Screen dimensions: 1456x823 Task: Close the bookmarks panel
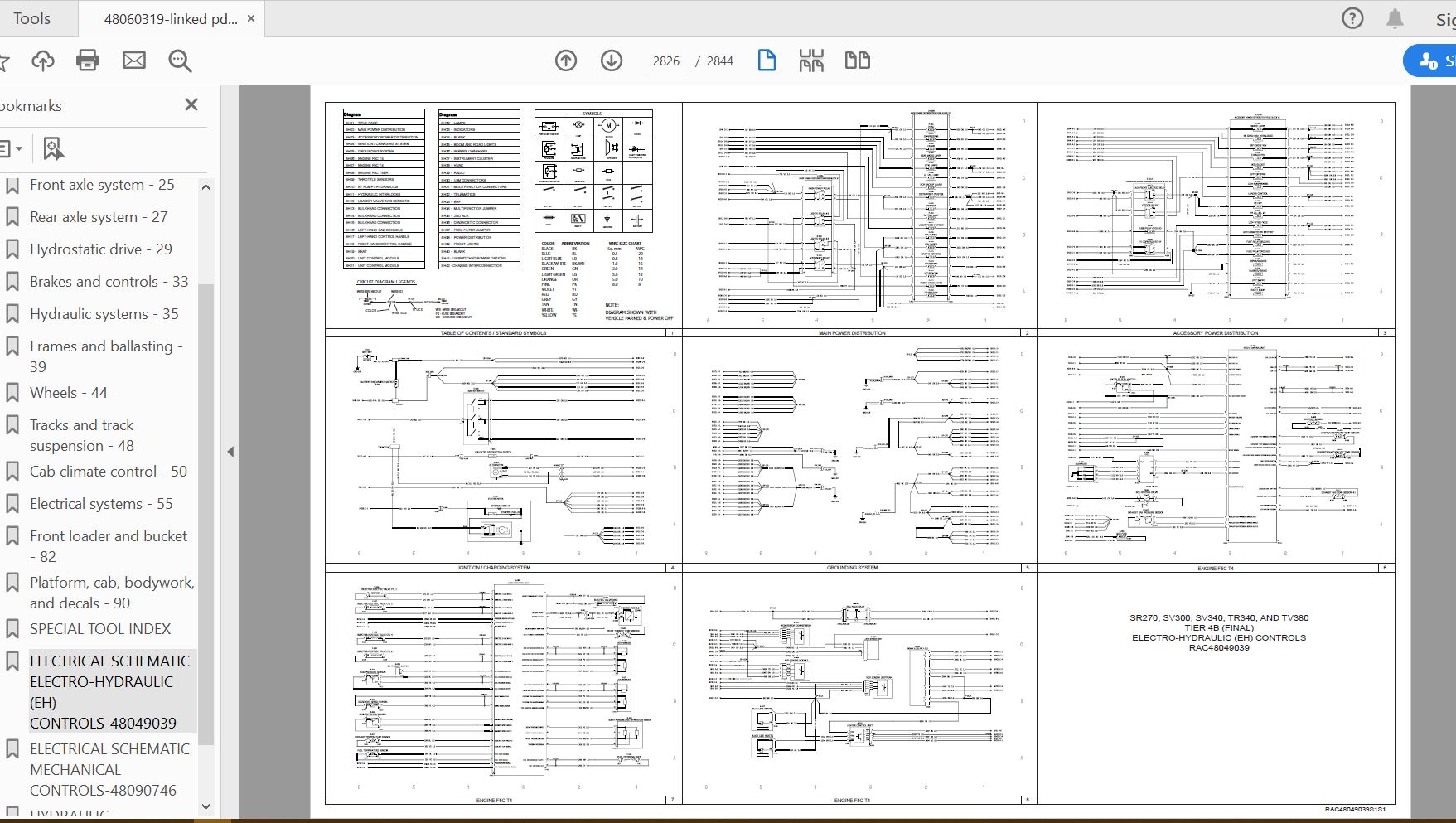191,104
